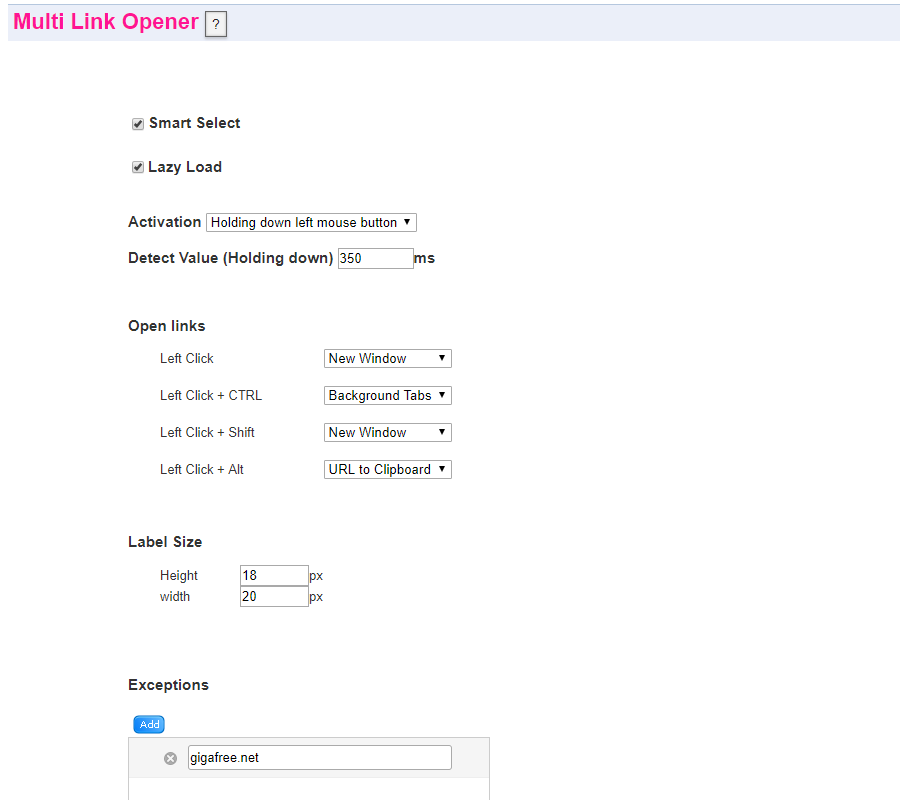This screenshot has width=900, height=800.
Task: Click the Height label text
Action: point(179,576)
